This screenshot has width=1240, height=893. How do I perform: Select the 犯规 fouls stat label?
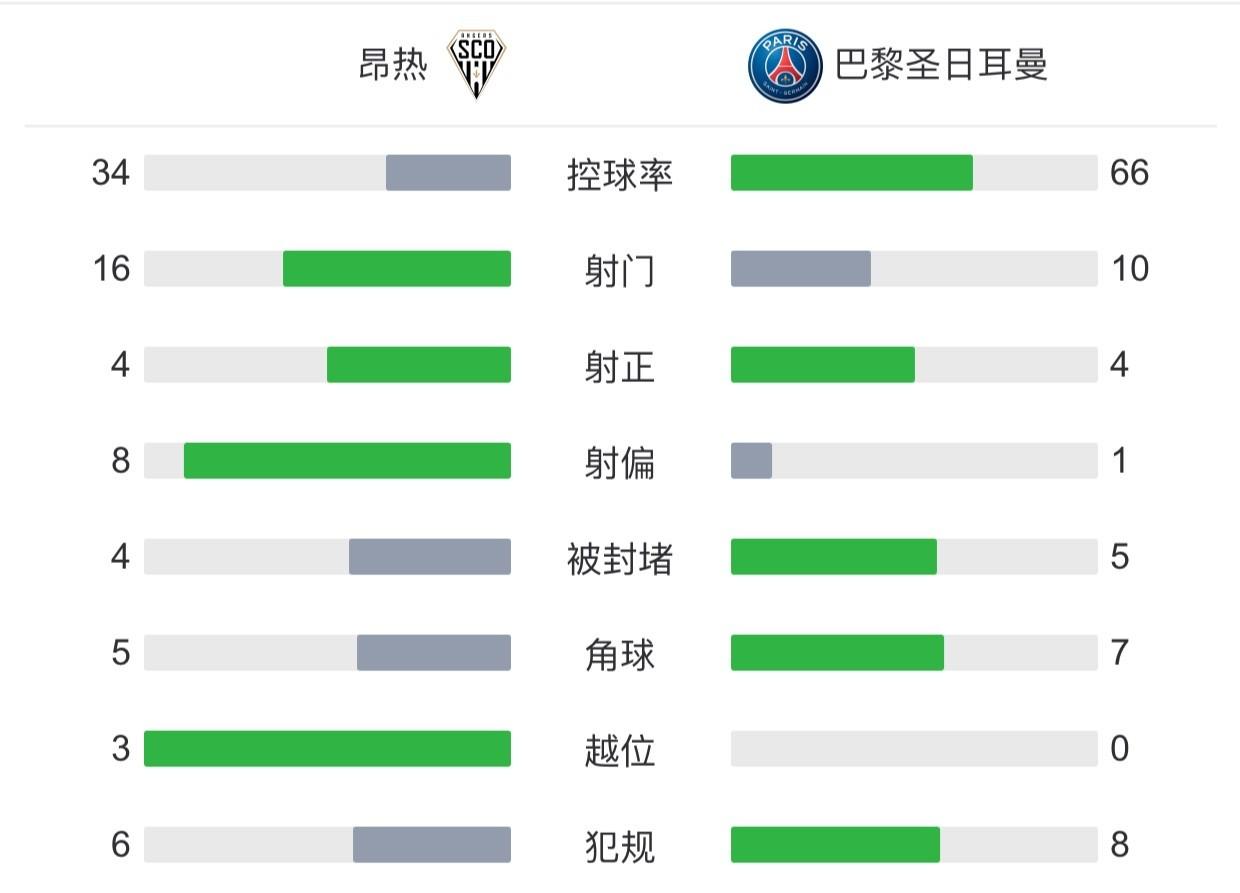tap(620, 846)
